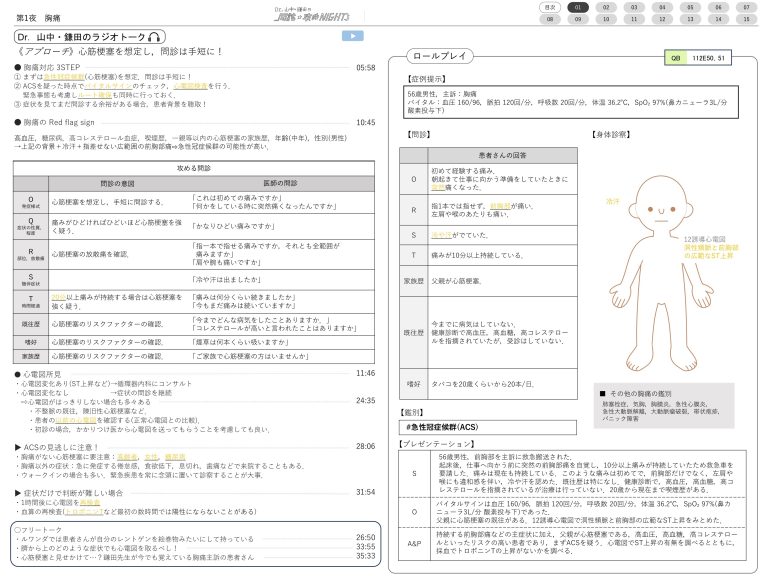This screenshot has height=576, width=768.
Task: Click the body diagram figure
Action: pos(661,273)
